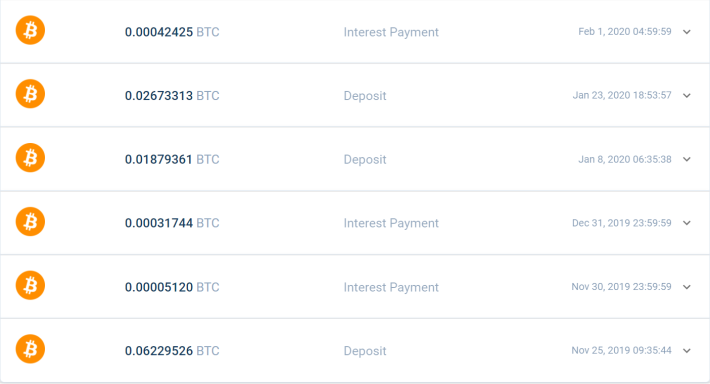Expand the Jan 23, 2020 deposit details
The image size is (710, 384).
point(686,96)
